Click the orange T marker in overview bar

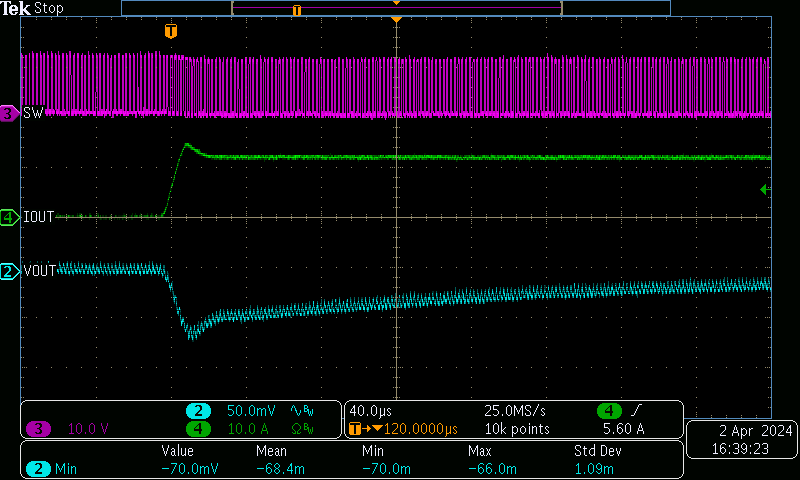296,10
